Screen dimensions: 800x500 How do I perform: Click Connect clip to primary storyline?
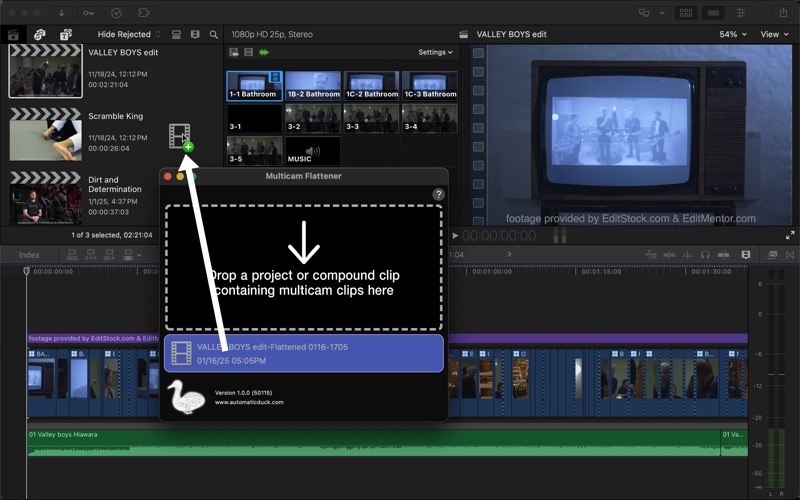pos(72,255)
